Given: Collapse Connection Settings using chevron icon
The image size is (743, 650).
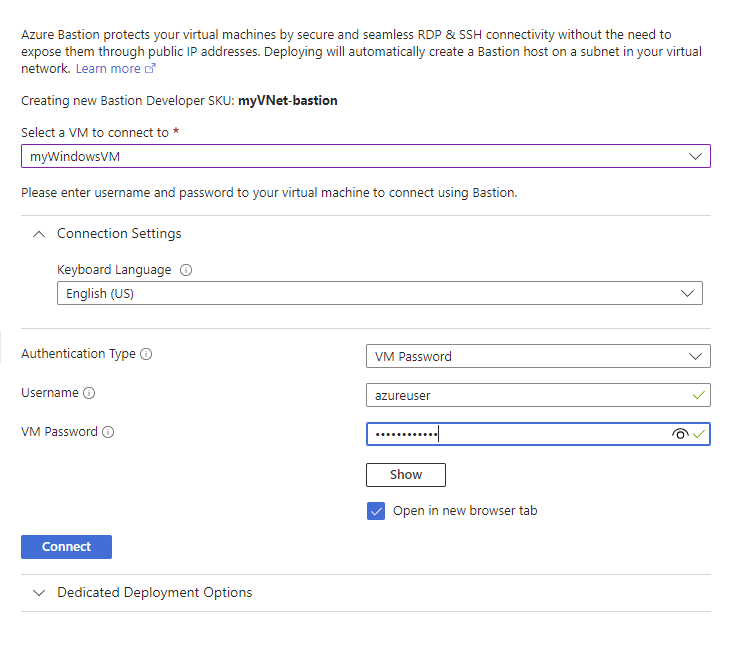Looking at the screenshot, I should click(39, 234).
